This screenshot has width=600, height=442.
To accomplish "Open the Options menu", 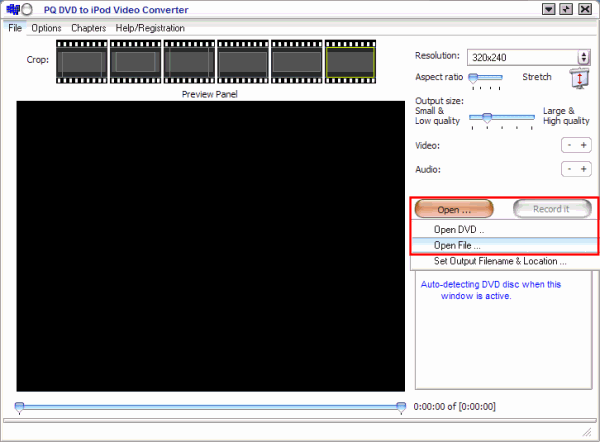I will click(46, 28).
